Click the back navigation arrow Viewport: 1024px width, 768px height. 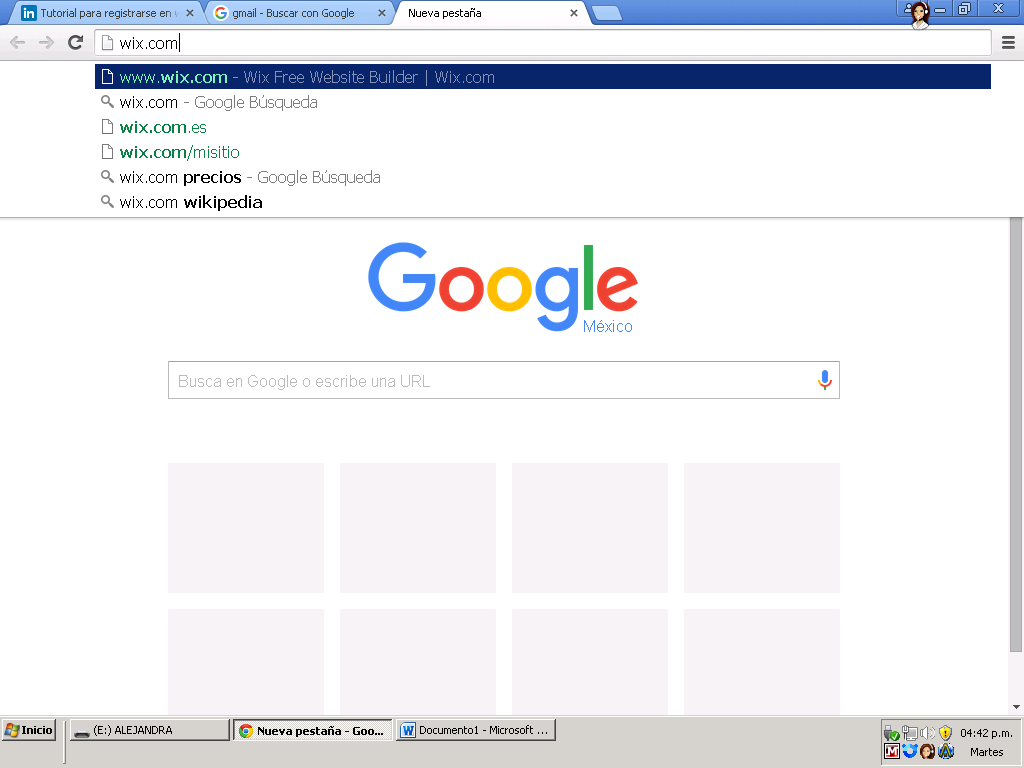16,42
